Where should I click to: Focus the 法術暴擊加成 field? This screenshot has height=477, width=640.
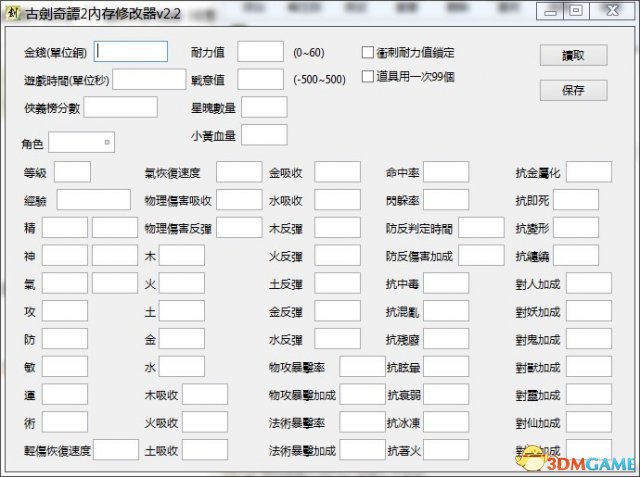click(362, 450)
